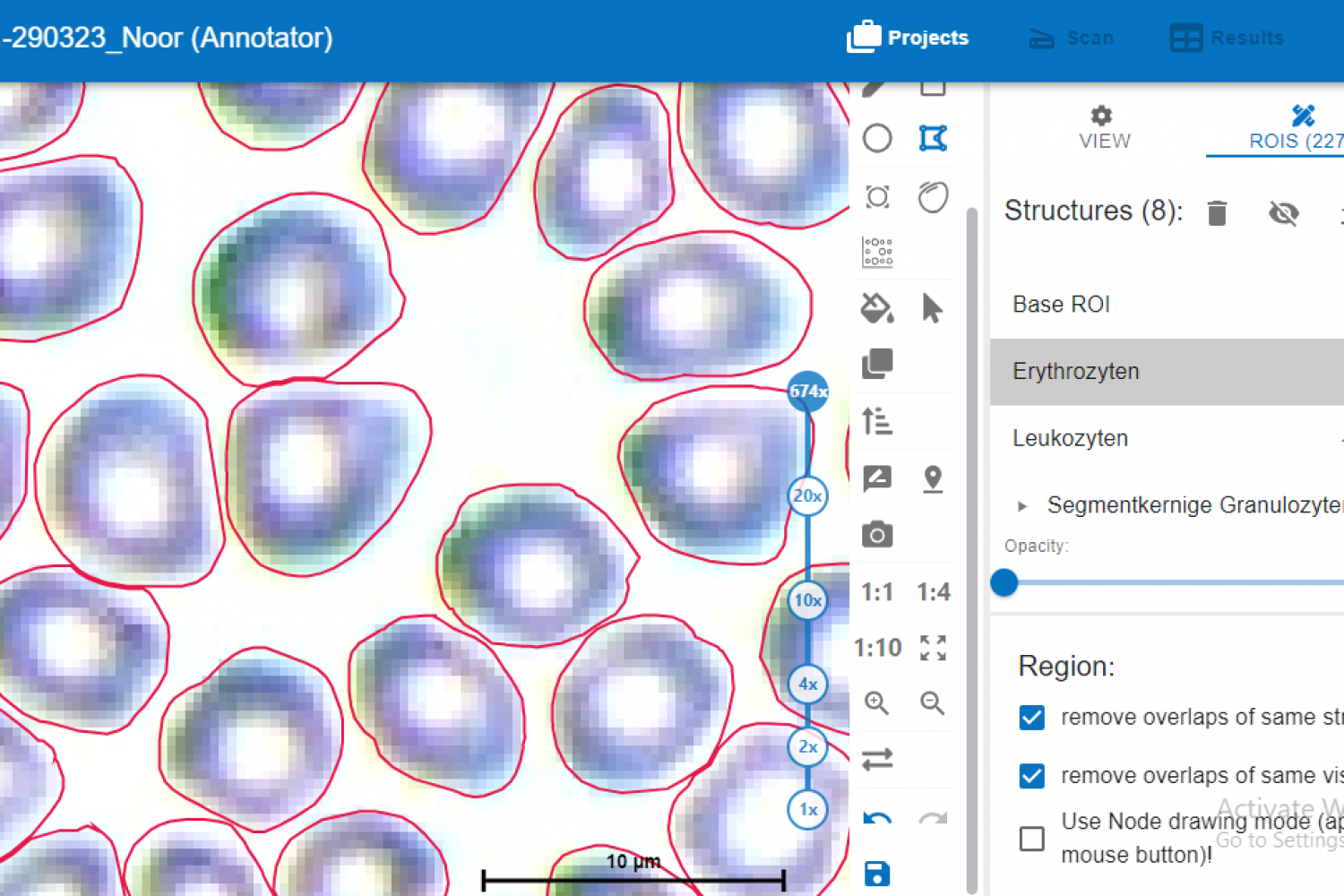
Task: Click the location pin marker tool
Action: click(933, 478)
